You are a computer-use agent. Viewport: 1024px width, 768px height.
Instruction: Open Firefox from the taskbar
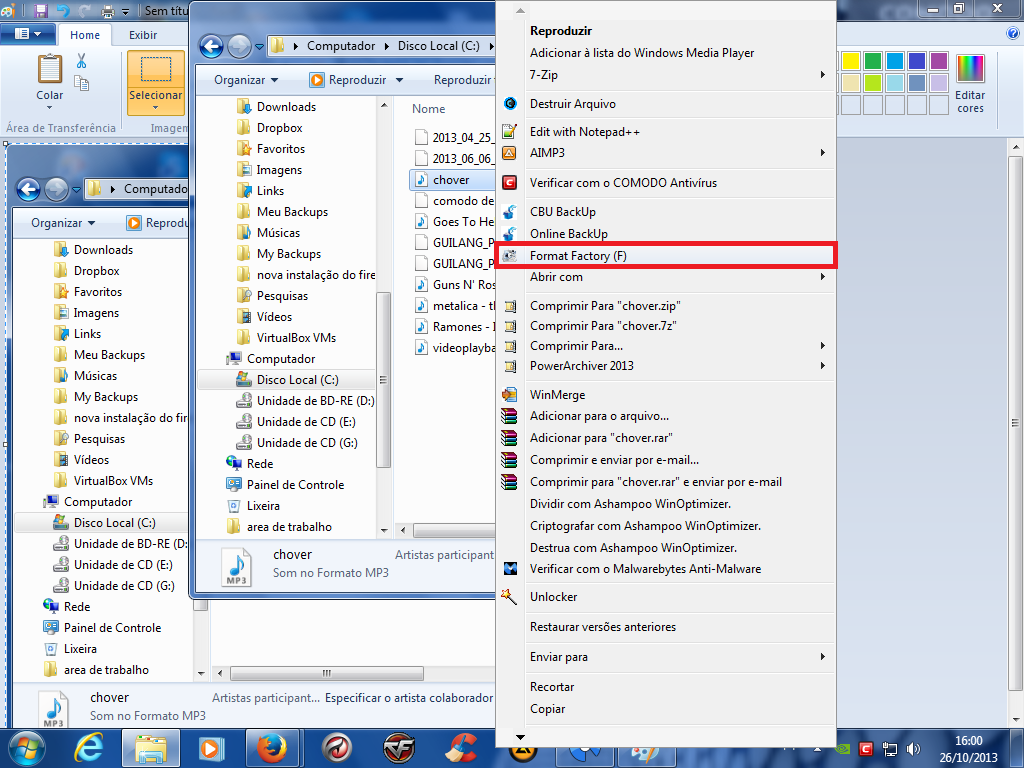(272, 748)
